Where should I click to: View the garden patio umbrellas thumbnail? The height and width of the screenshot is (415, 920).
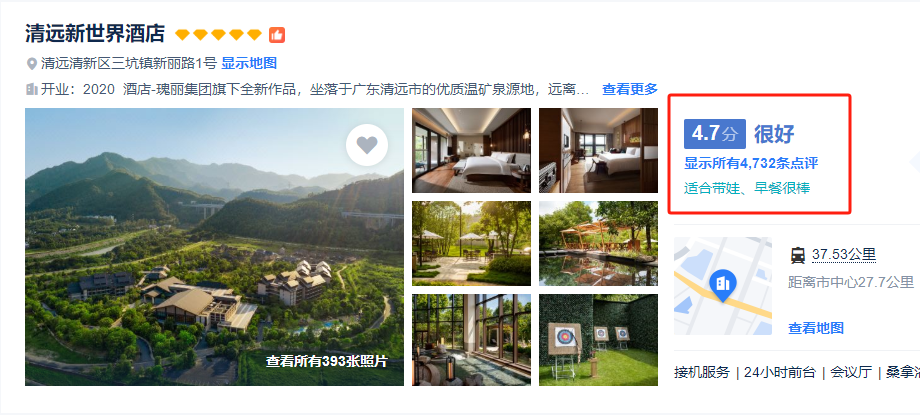(471, 244)
